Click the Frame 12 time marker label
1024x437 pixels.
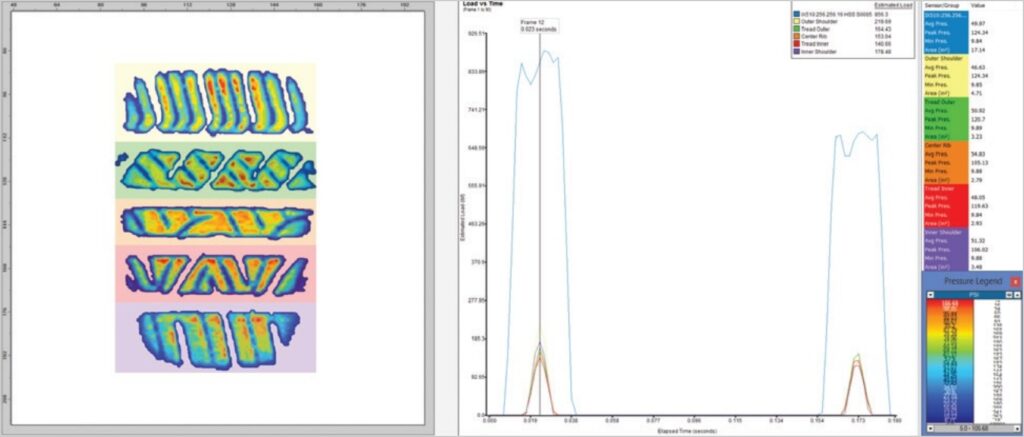(x=532, y=22)
